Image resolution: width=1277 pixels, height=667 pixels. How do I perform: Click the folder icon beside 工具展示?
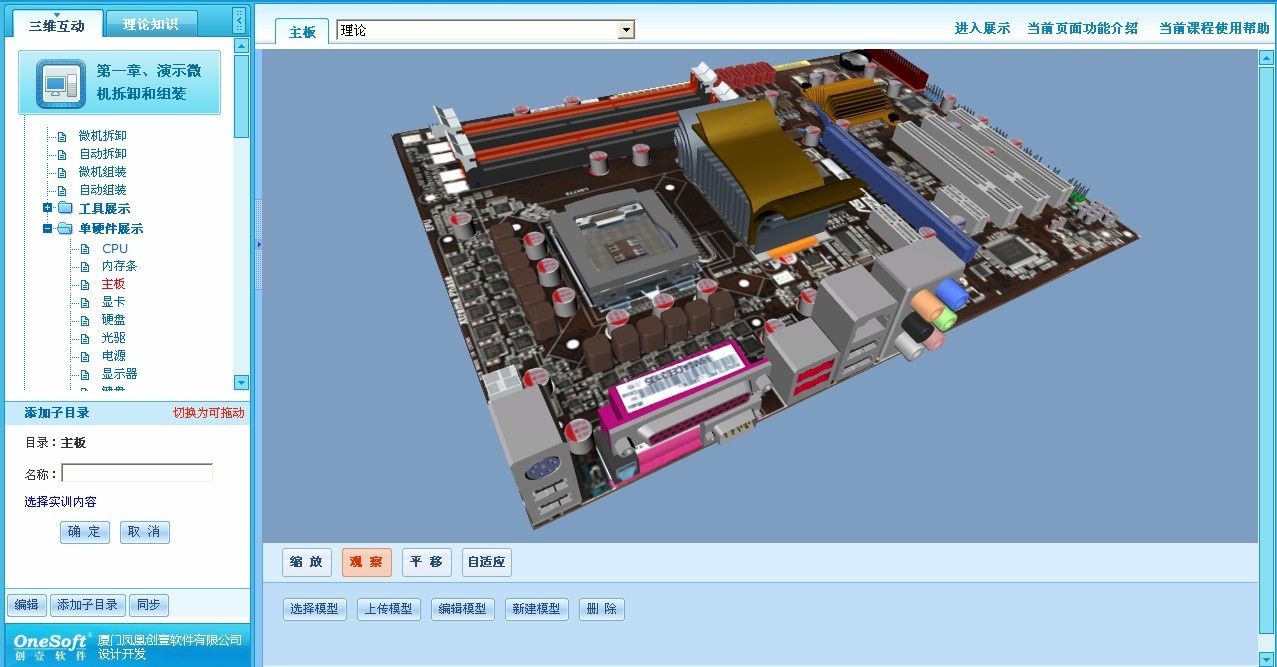(x=65, y=208)
